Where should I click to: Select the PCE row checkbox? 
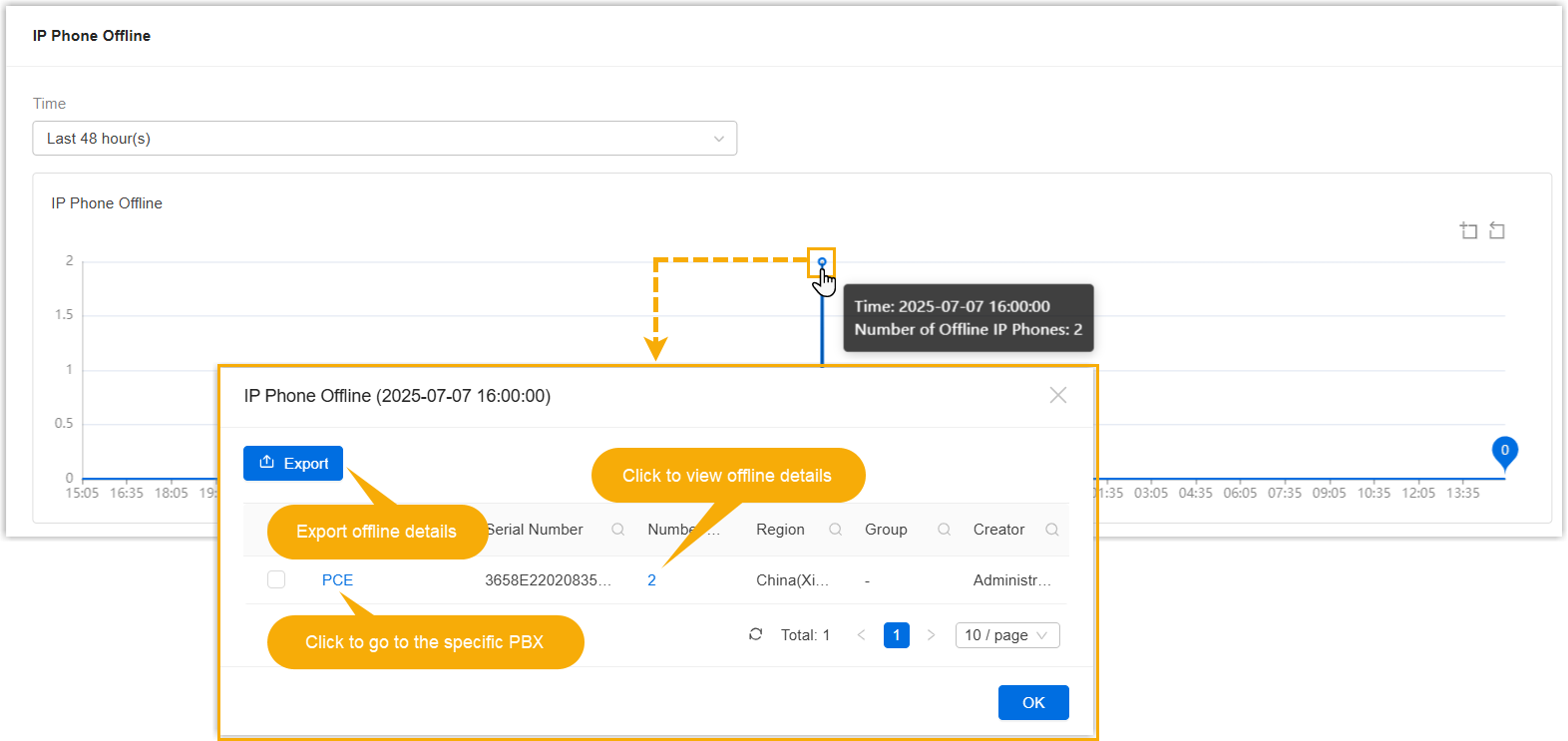click(x=276, y=579)
